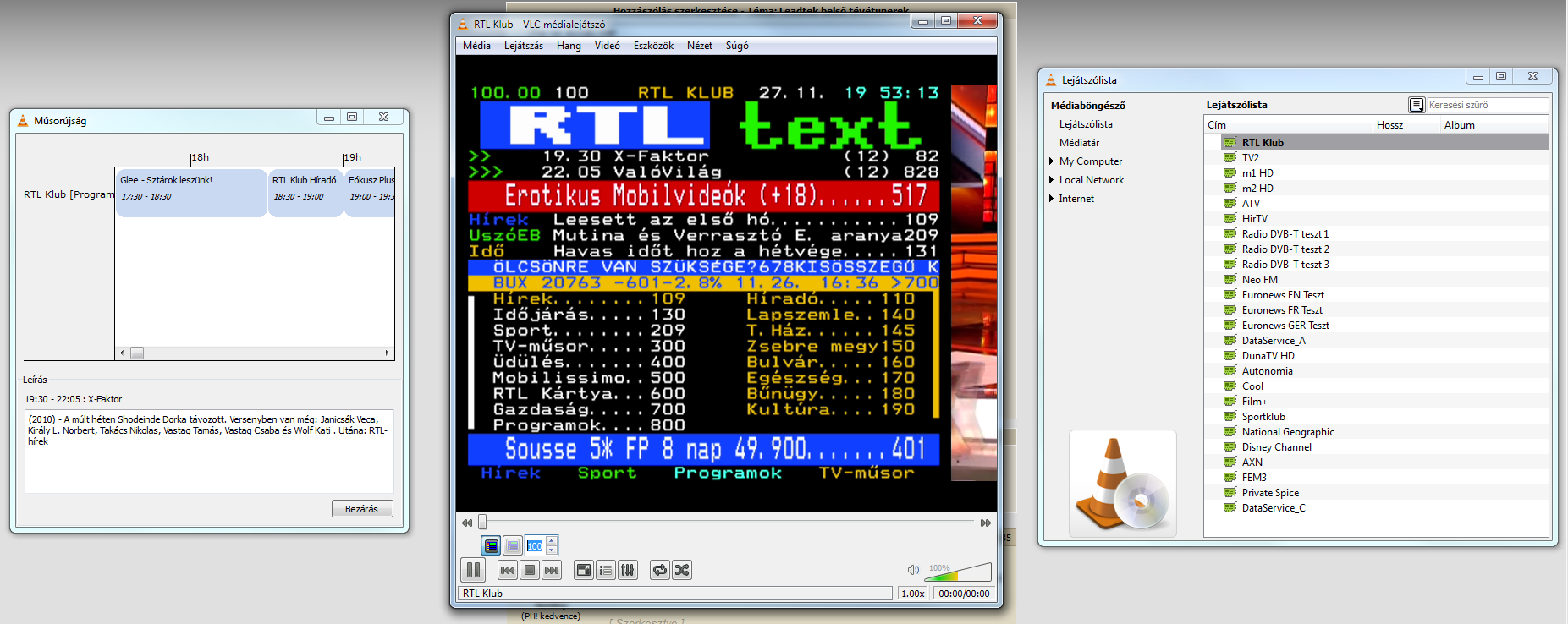Click Film+ channel icon

pyautogui.click(x=1230, y=401)
